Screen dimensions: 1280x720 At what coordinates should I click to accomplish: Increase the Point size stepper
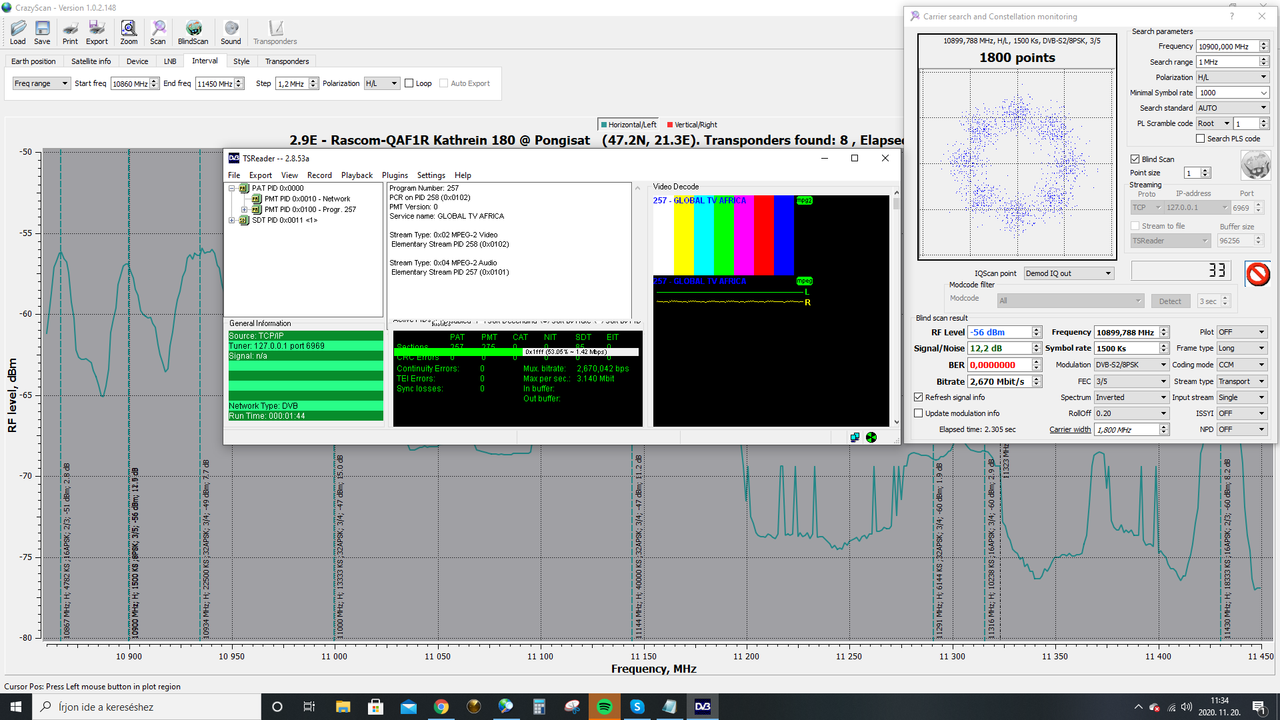(x=1206, y=170)
